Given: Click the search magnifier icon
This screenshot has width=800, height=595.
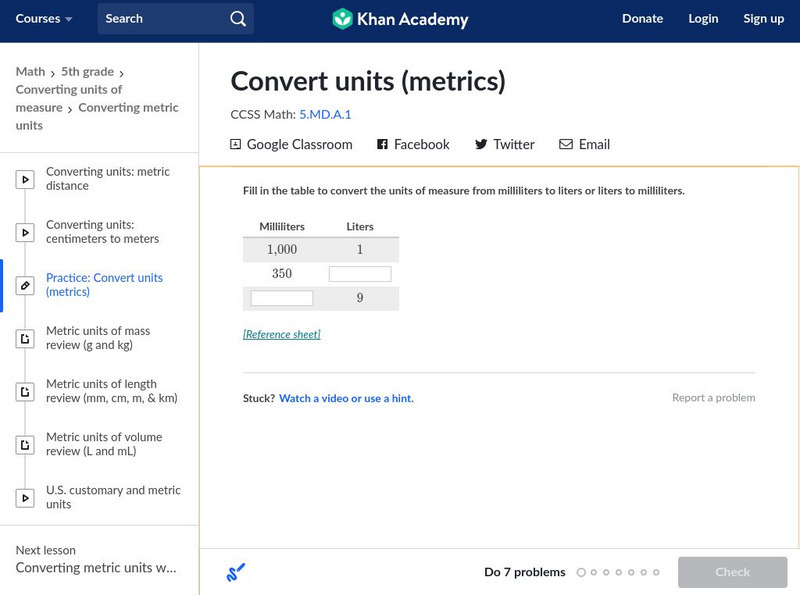Looking at the screenshot, I should click(x=237, y=19).
